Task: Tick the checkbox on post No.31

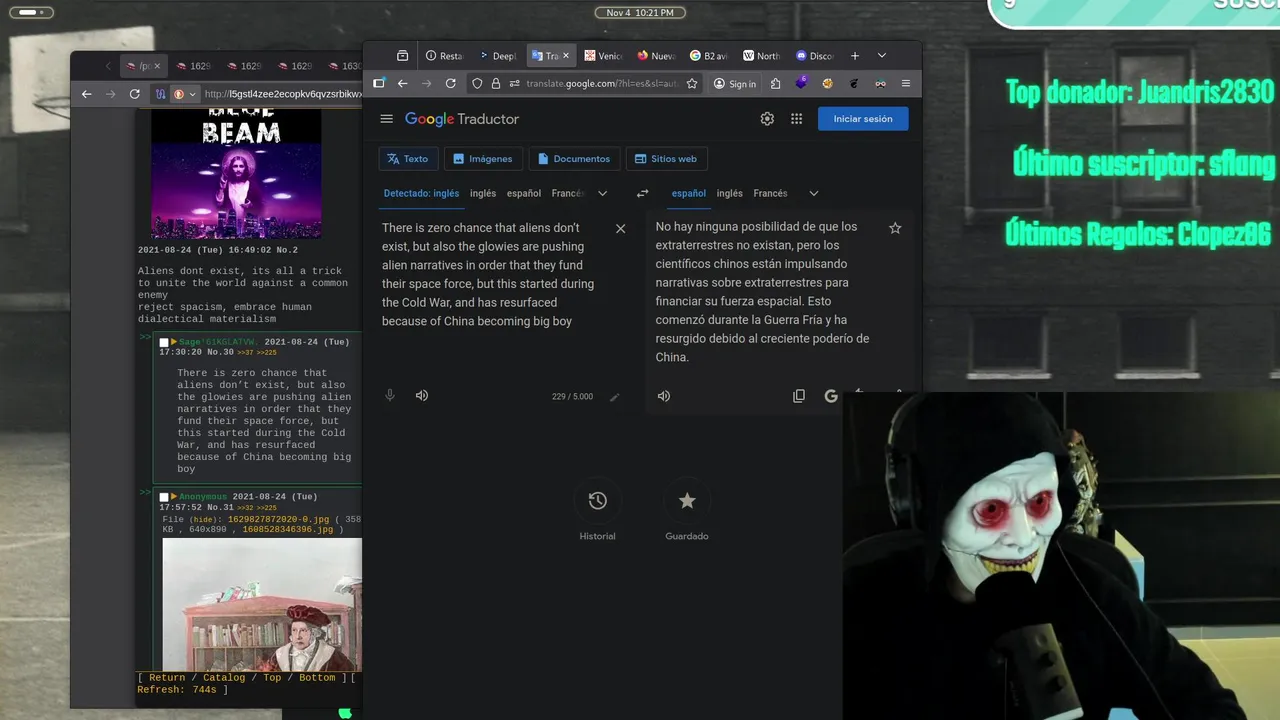Action: (x=164, y=497)
